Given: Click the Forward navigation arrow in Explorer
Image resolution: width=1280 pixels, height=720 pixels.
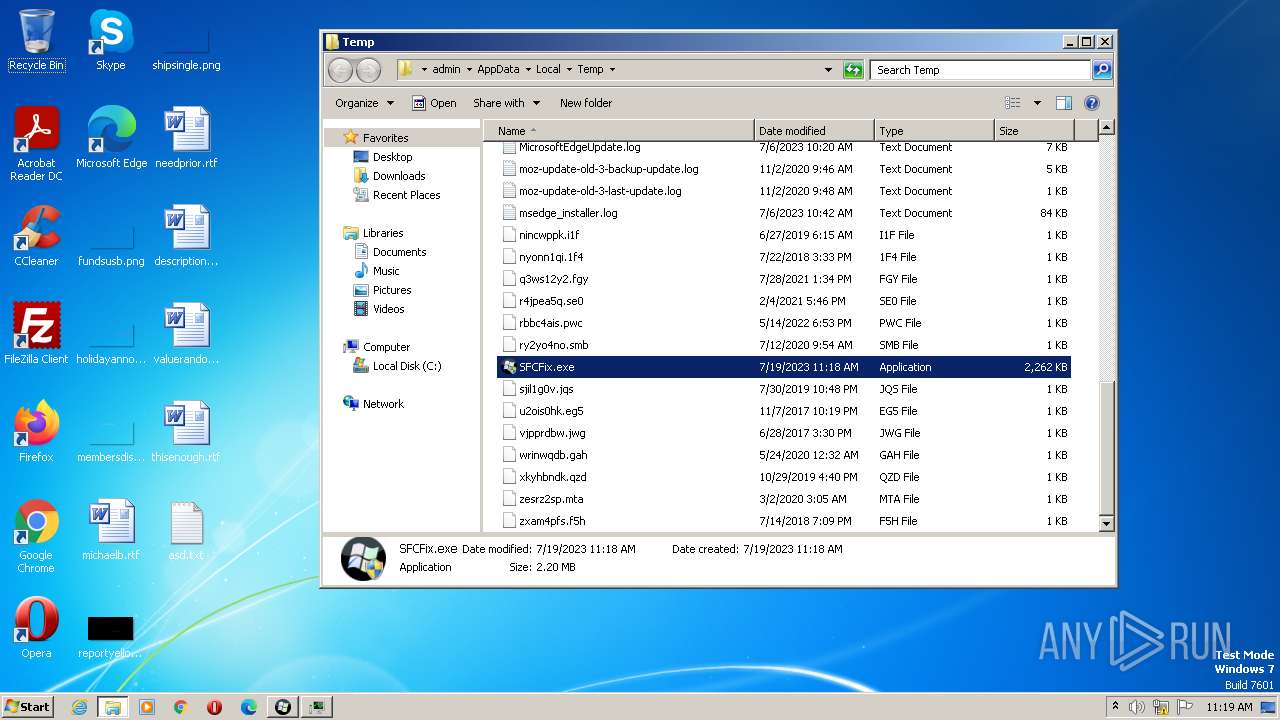Looking at the screenshot, I should 368,70.
